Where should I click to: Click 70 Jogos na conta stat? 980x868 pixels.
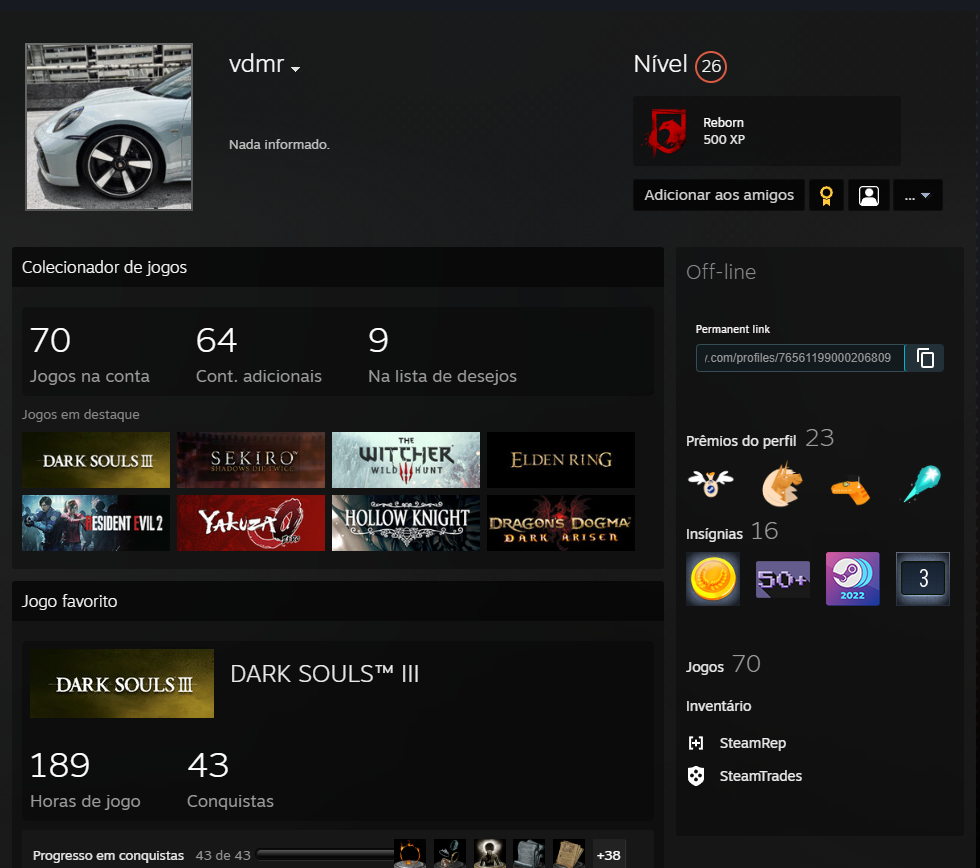(90, 354)
